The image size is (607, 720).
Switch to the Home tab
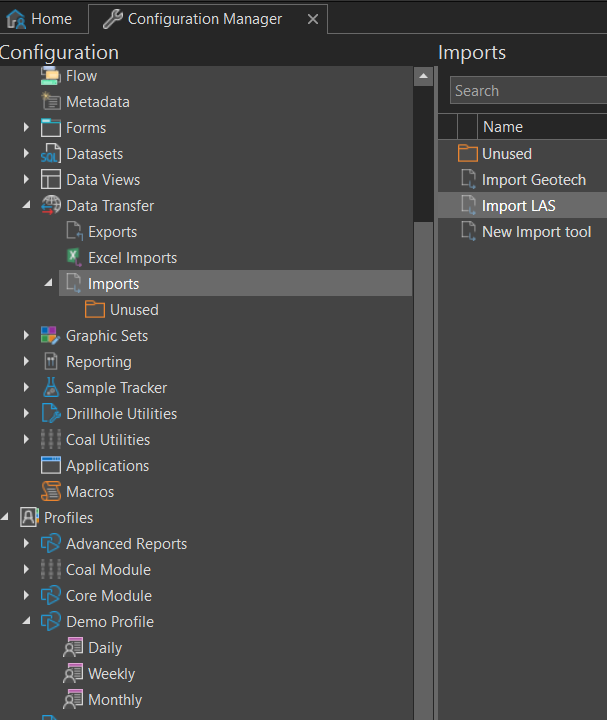[x=40, y=19]
